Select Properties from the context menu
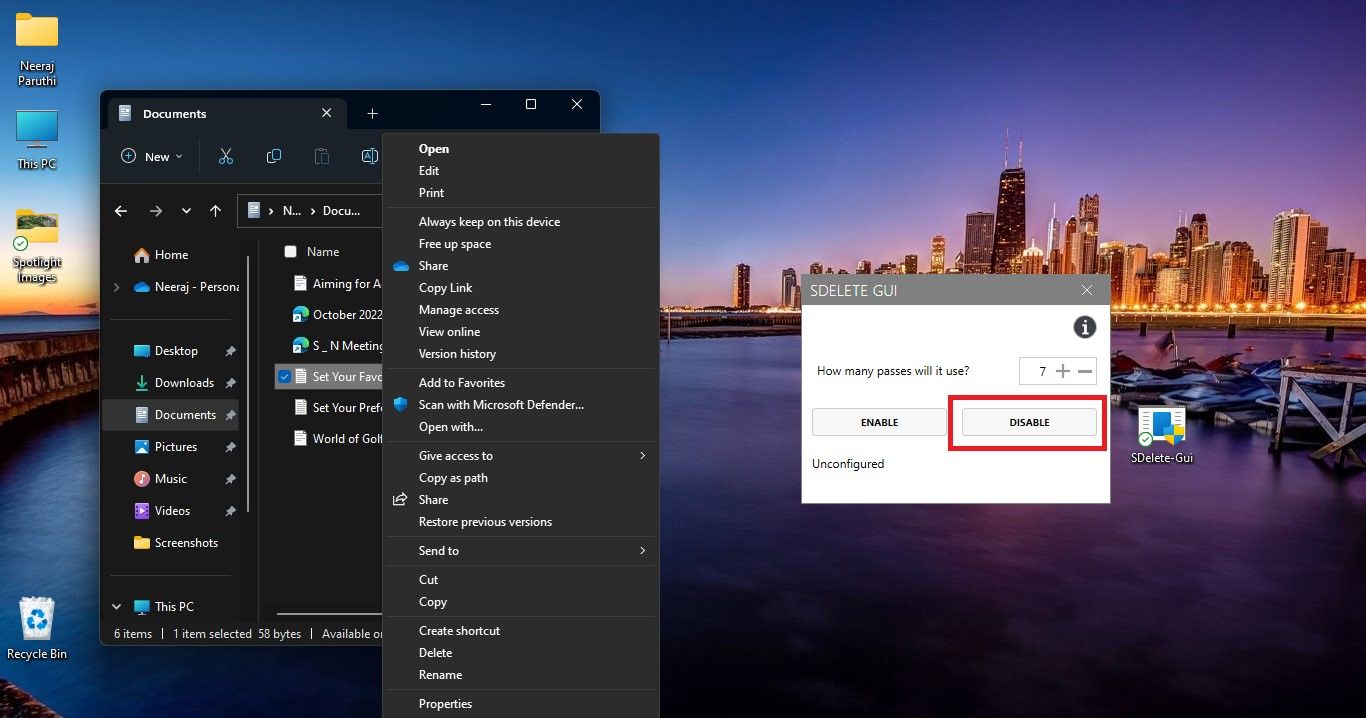This screenshot has height=718, width=1366. pyautogui.click(x=445, y=704)
